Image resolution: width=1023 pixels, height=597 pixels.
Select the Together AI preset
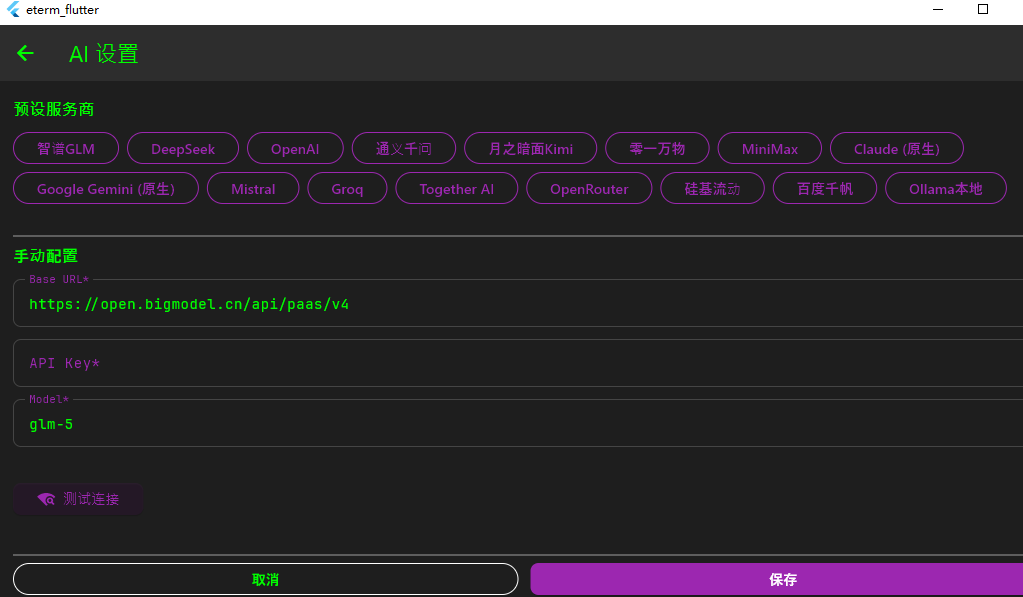coord(456,188)
